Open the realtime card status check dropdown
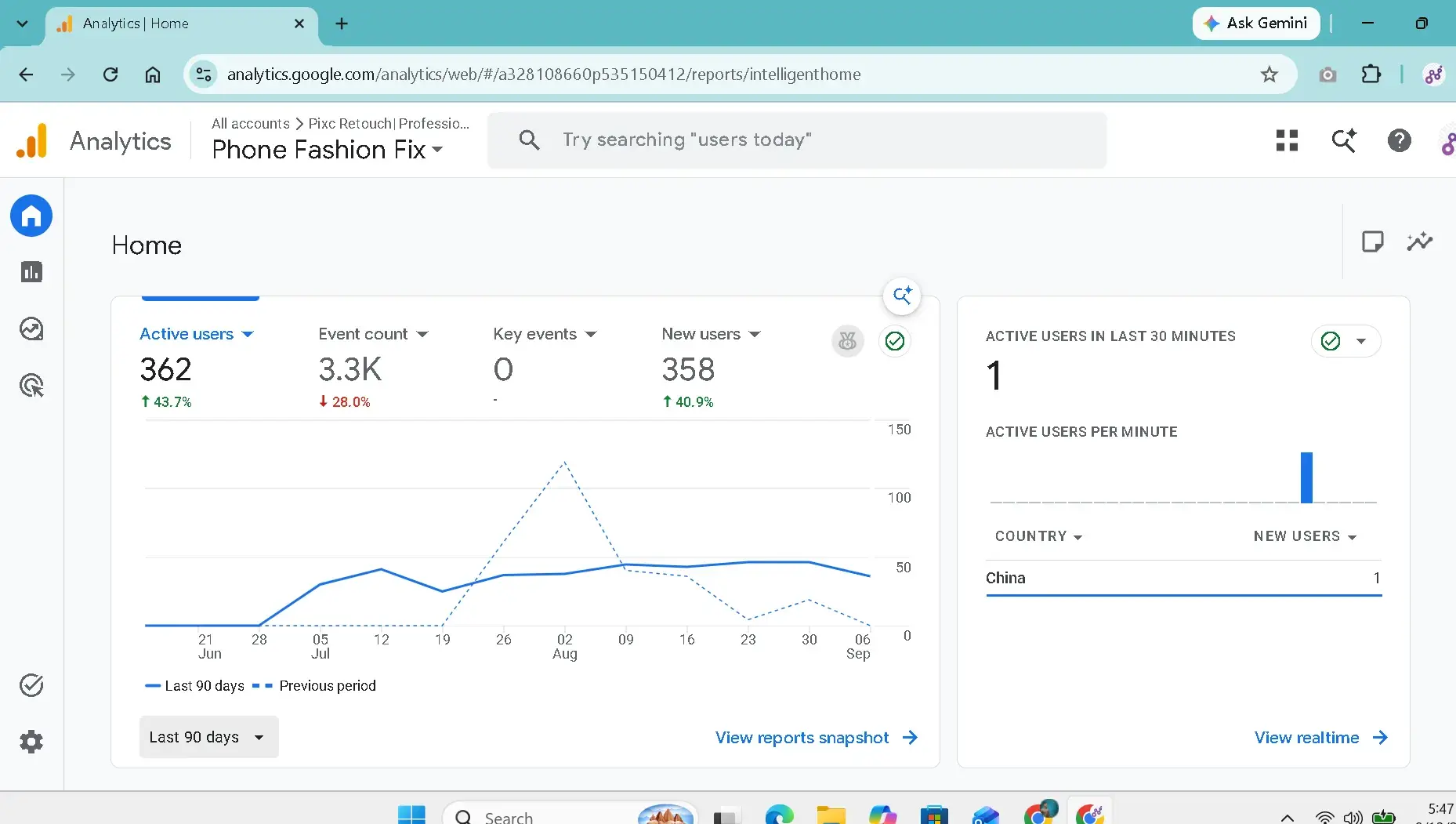1456x824 pixels. tap(1346, 341)
